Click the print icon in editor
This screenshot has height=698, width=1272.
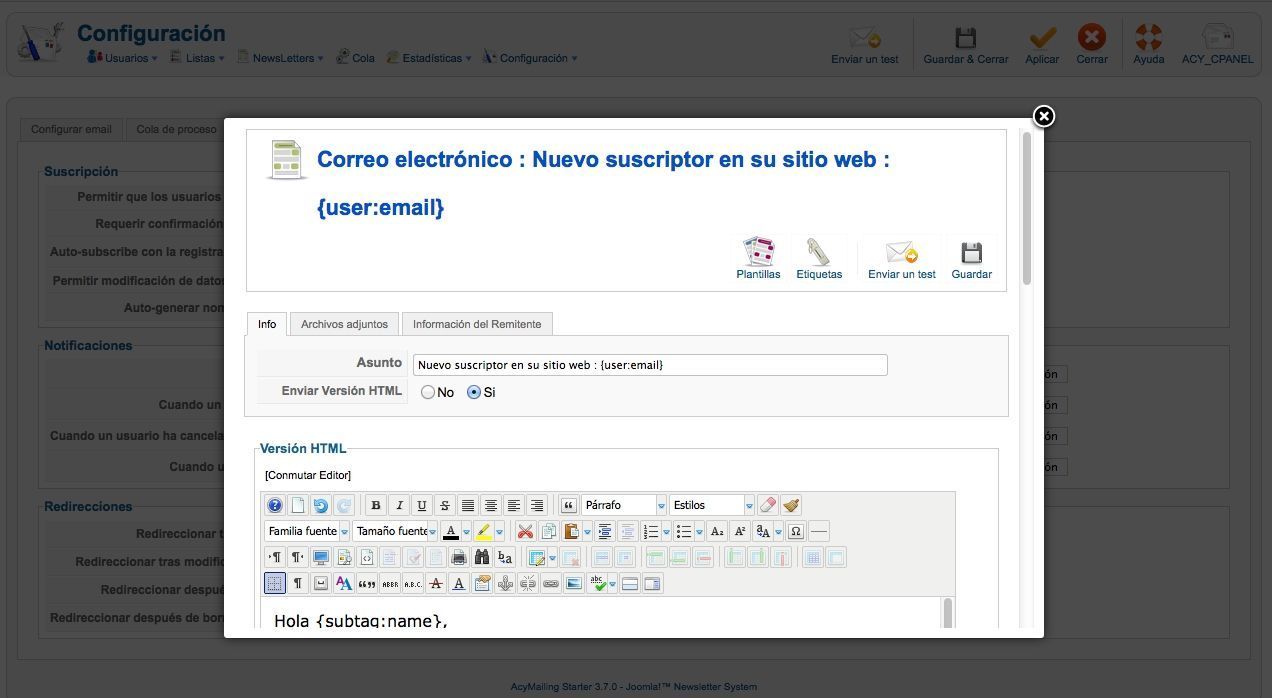459,557
